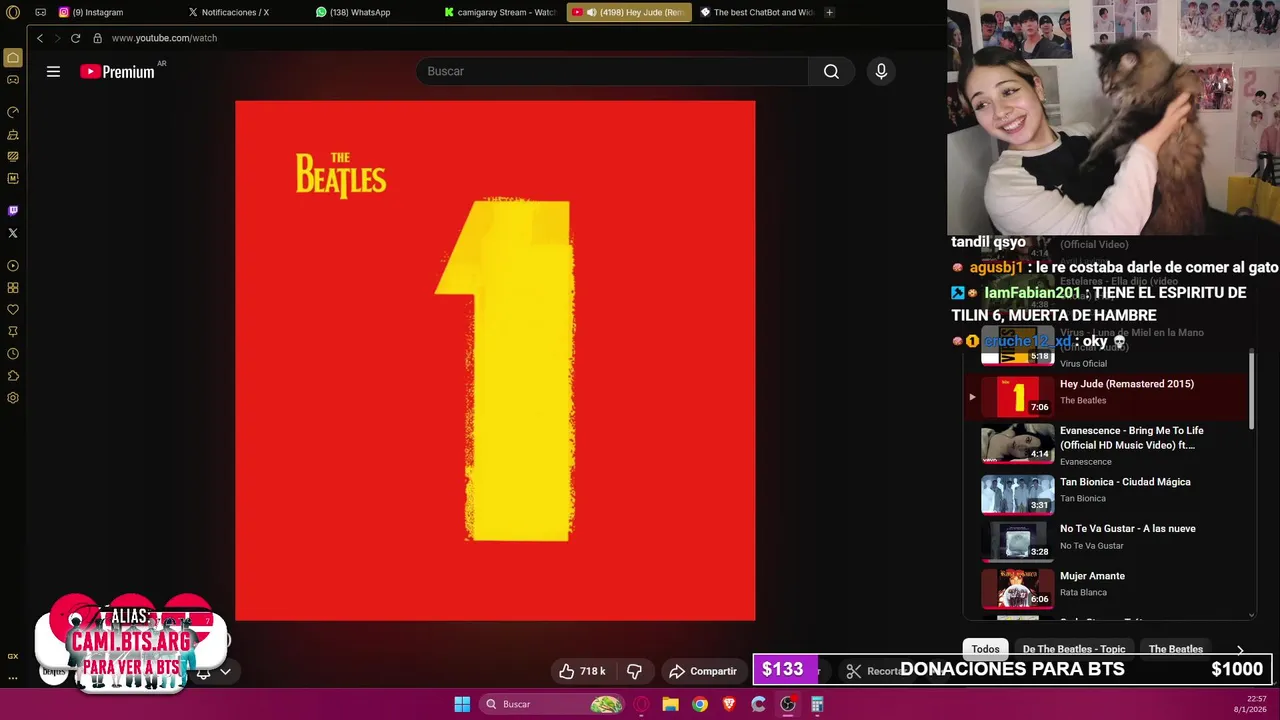
Task: Select the Todos filter chip
Action: click(985, 649)
